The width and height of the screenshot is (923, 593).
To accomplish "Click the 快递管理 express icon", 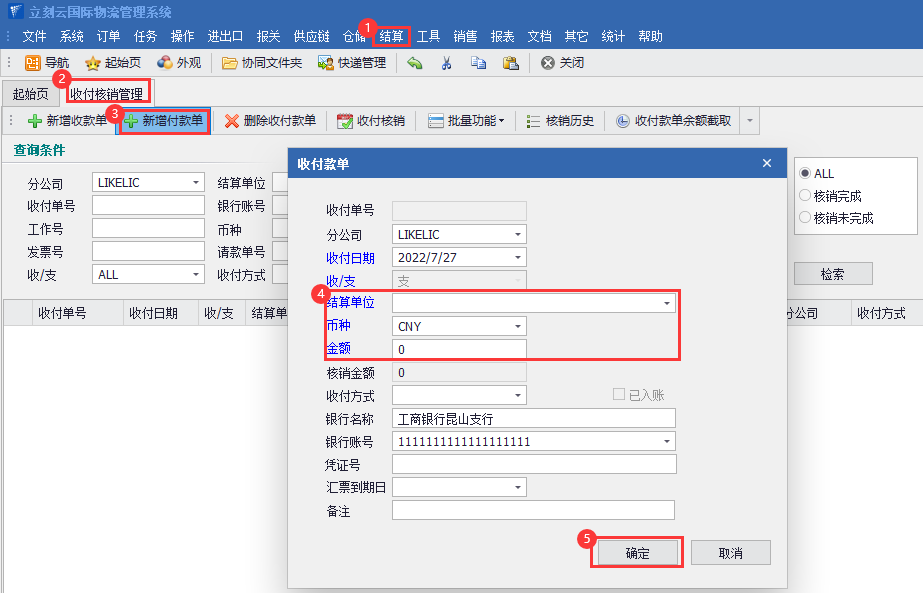I will click(326, 63).
